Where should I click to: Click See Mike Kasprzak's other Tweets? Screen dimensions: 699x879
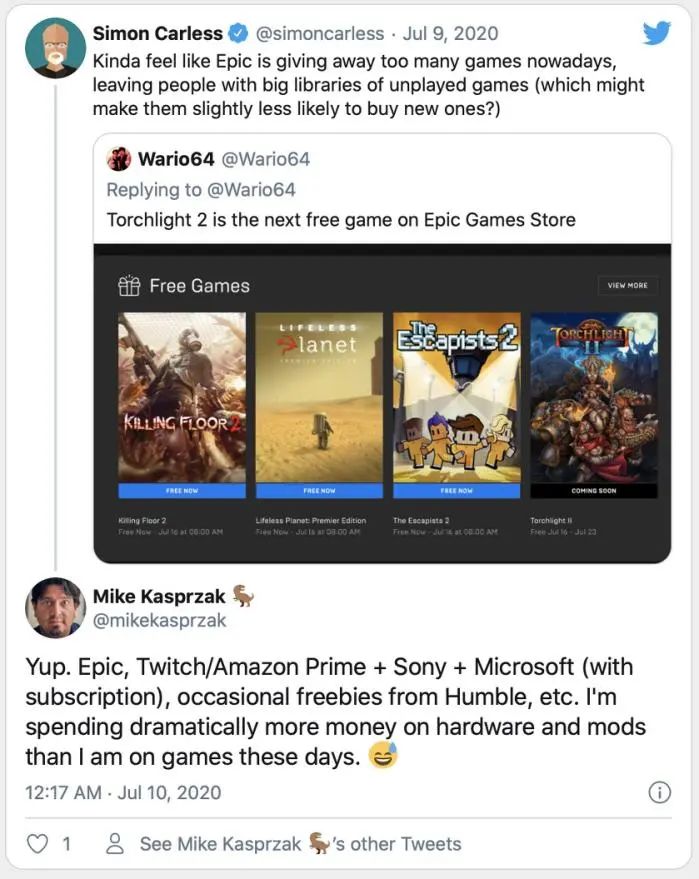pos(300,844)
